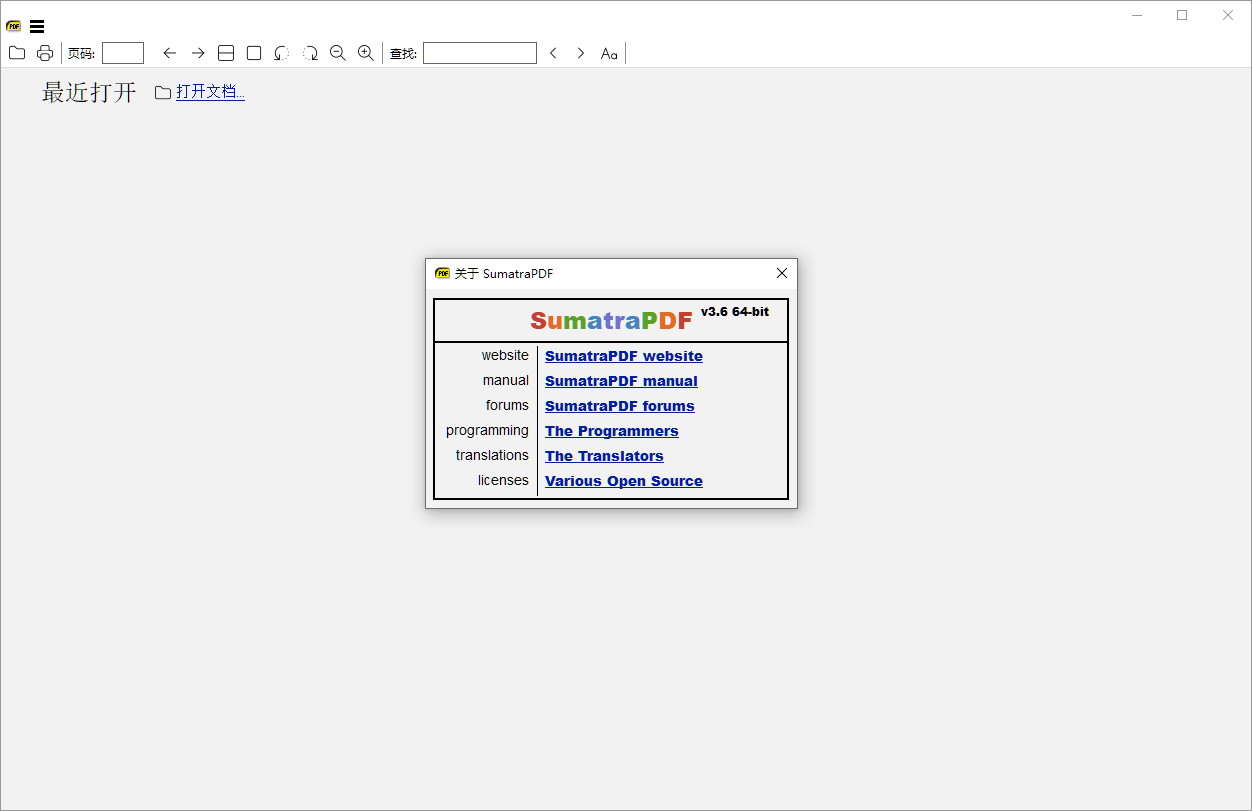Click the "programming" row label
This screenshot has height=811, width=1252.
pos(487,431)
